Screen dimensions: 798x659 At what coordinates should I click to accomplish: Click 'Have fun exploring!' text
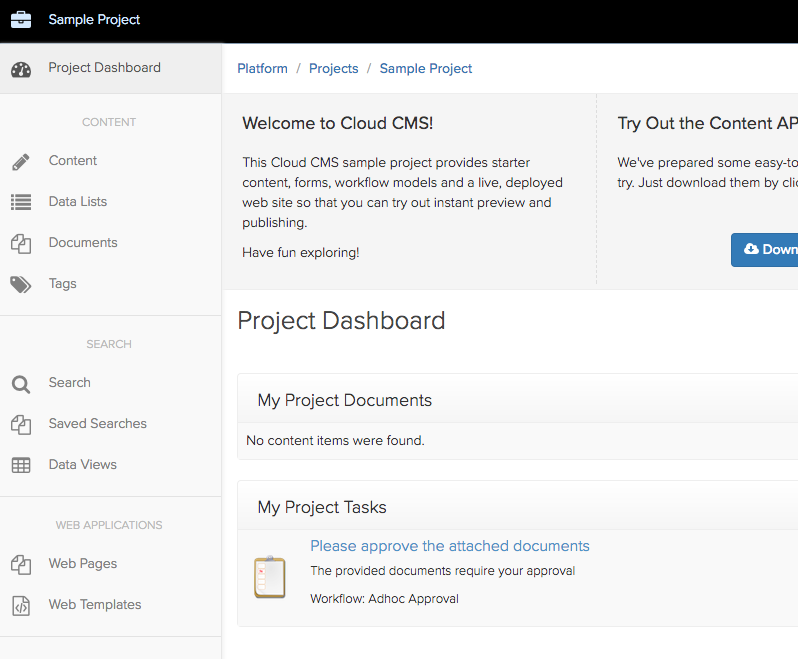click(x=301, y=253)
